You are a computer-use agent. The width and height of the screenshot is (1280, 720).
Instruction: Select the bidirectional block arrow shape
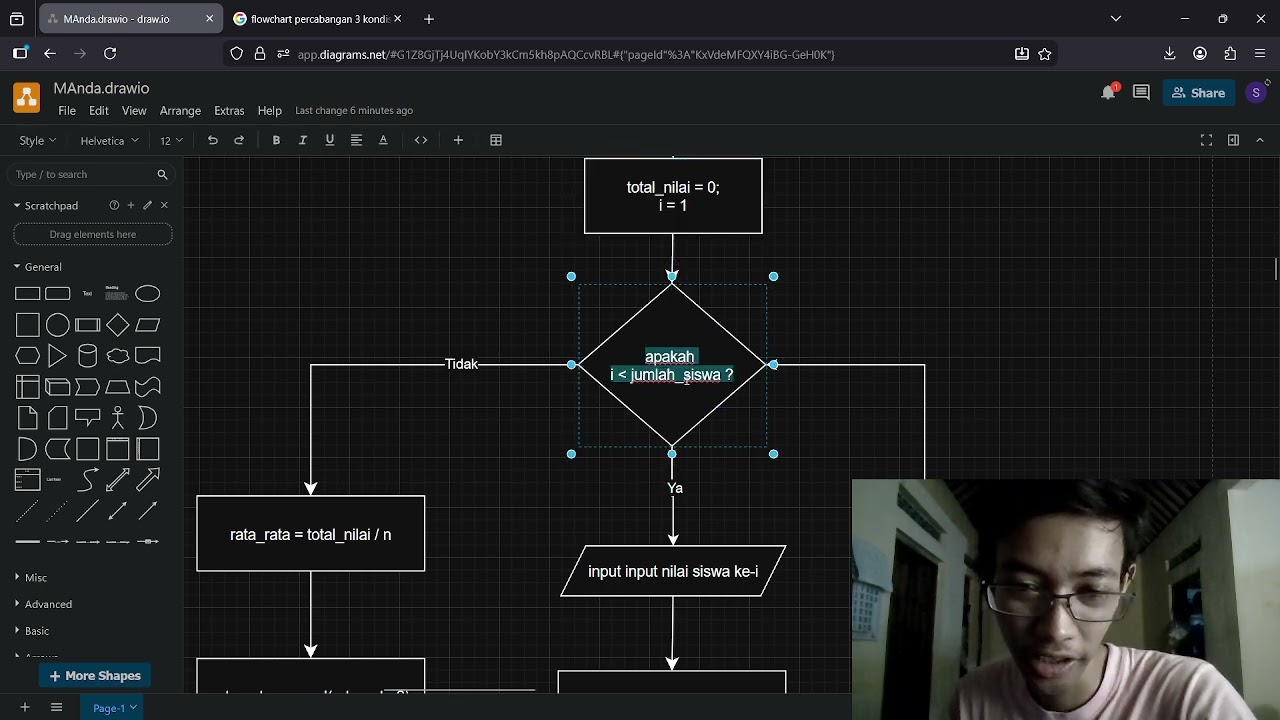pos(118,480)
